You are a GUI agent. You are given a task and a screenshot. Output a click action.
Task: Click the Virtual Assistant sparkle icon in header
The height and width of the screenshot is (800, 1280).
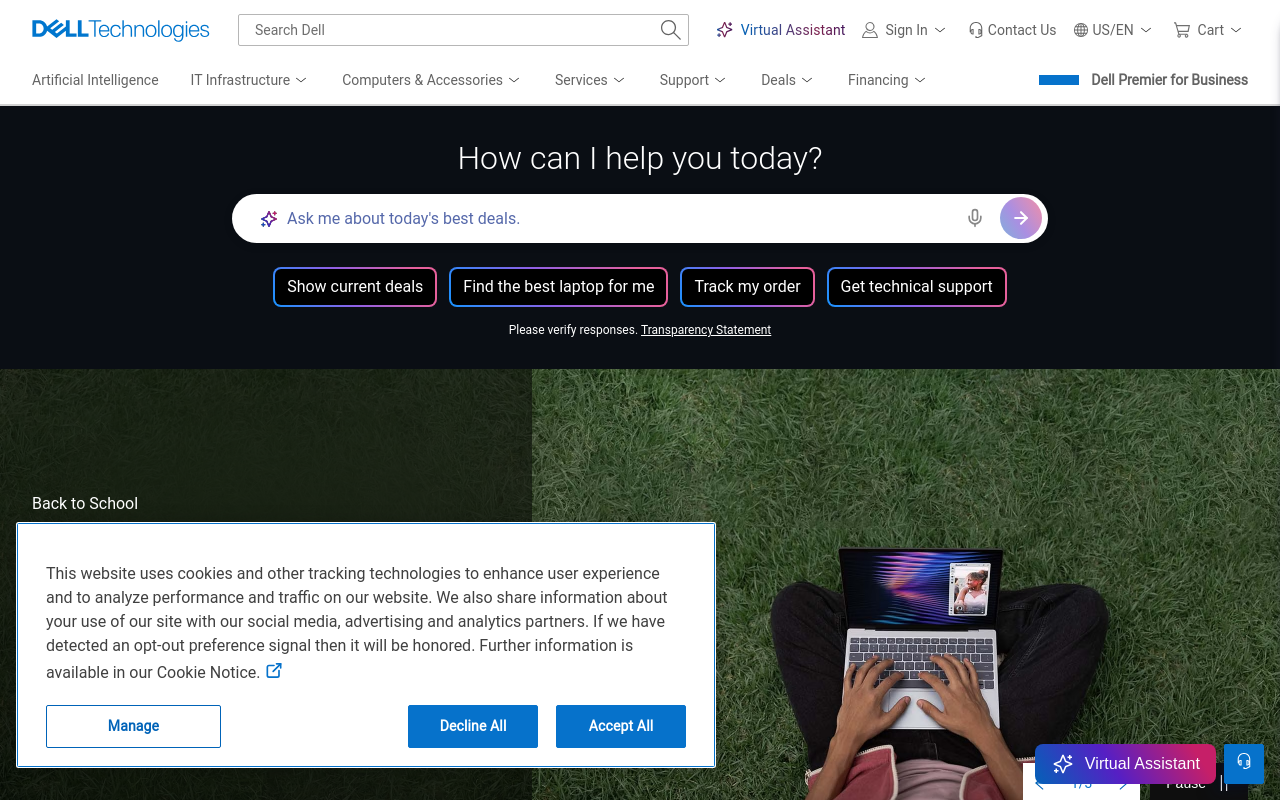click(725, 30)
